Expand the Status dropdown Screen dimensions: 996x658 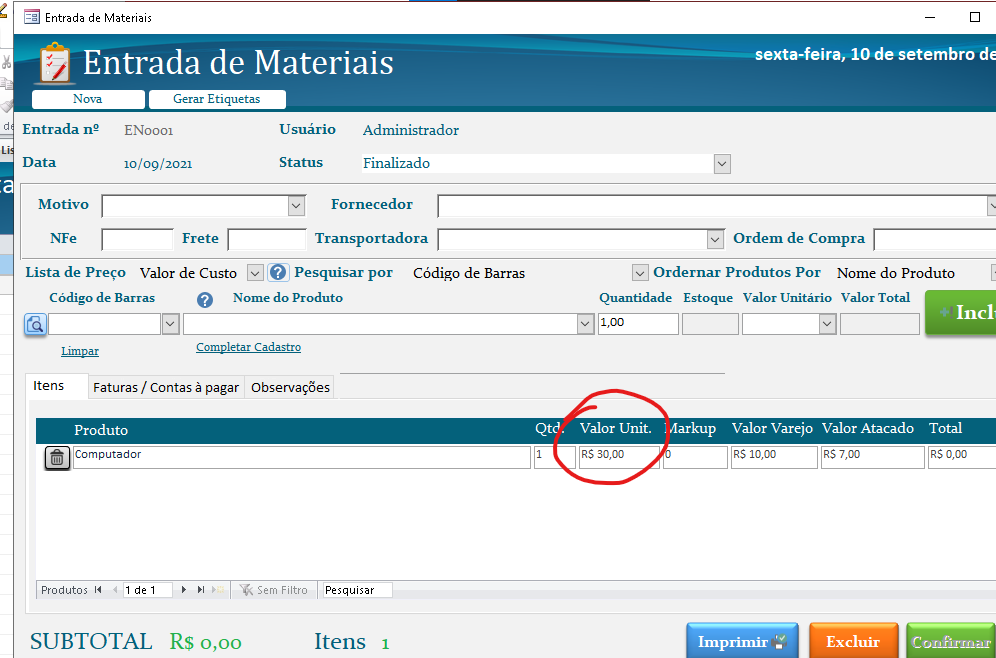pyautogui.click(x=722, y=164)
